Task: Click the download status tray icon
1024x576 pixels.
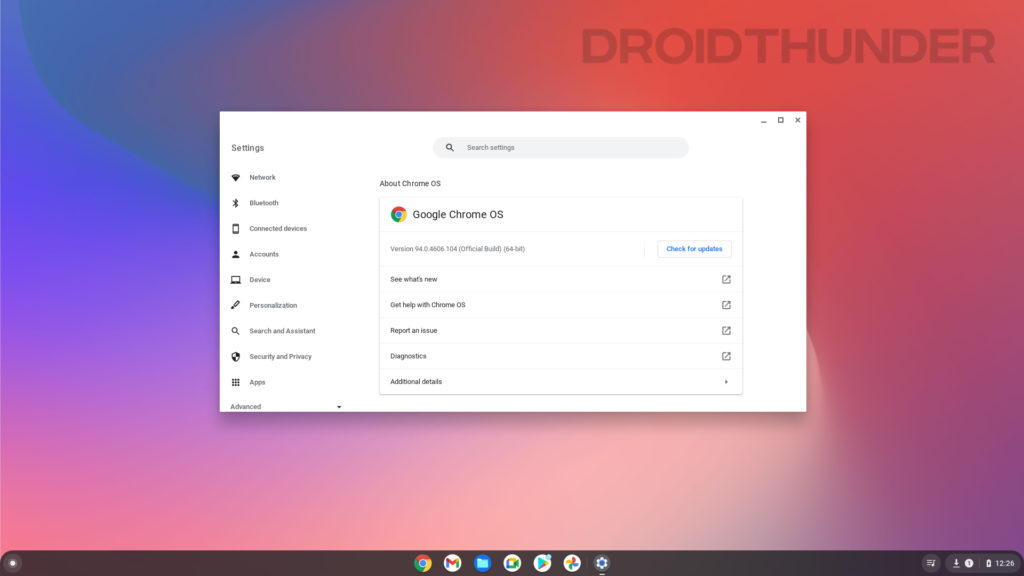Action: point(956,563)
